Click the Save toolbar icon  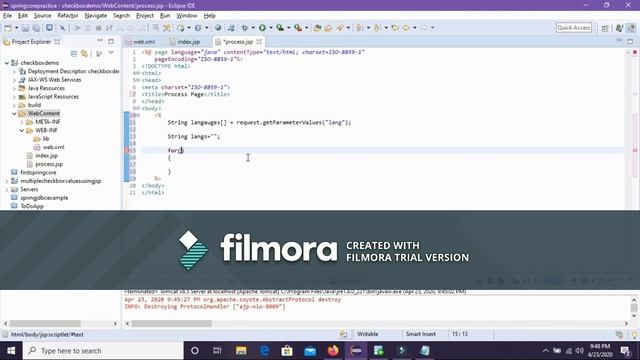click(25, 28)
